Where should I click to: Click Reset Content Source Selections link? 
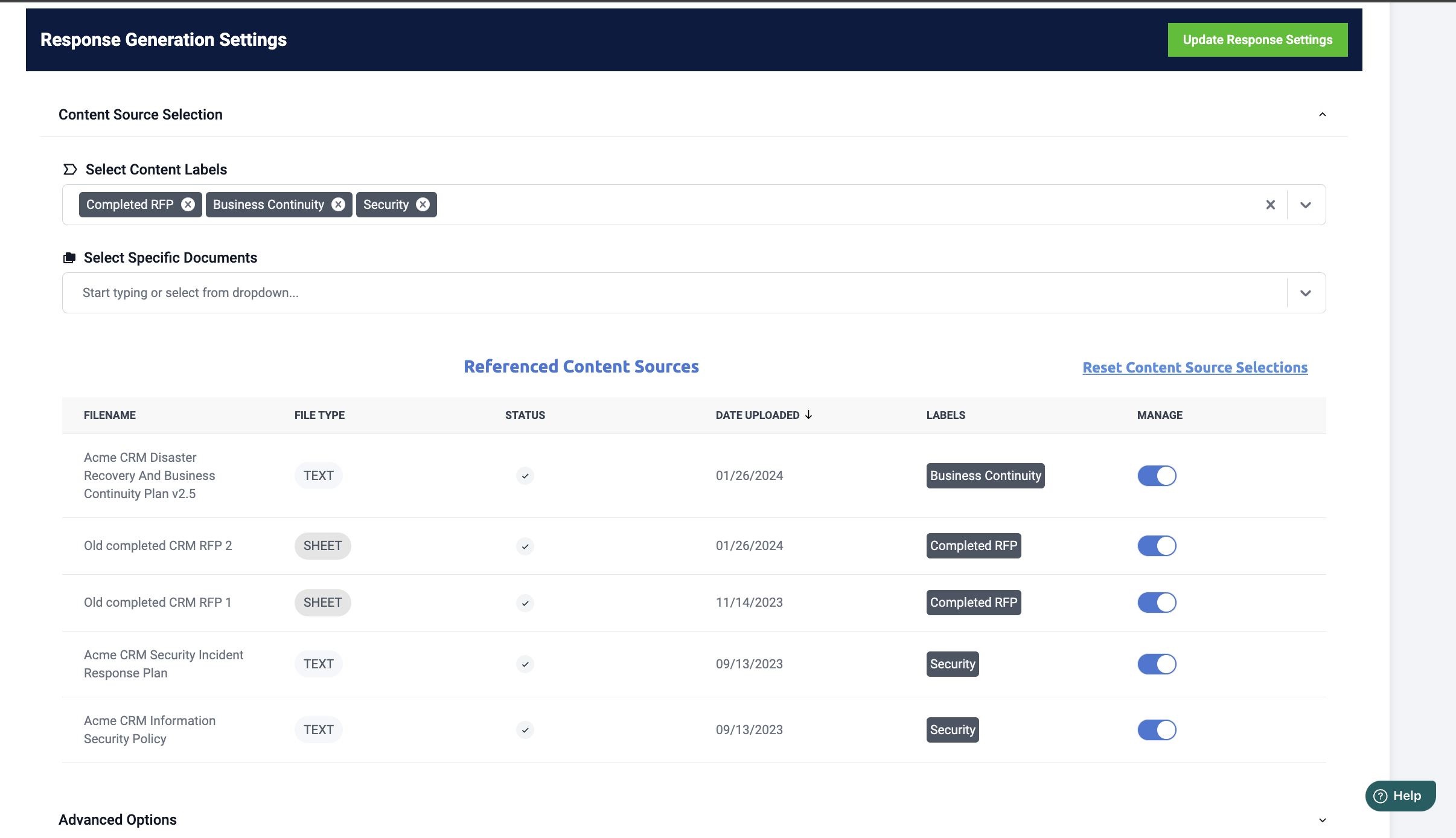(x=1195, y=368)
